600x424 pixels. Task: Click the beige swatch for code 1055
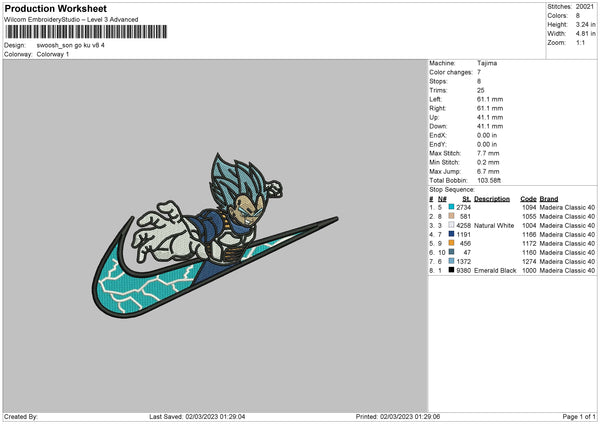pyautogui.click(x=452, y=216)
